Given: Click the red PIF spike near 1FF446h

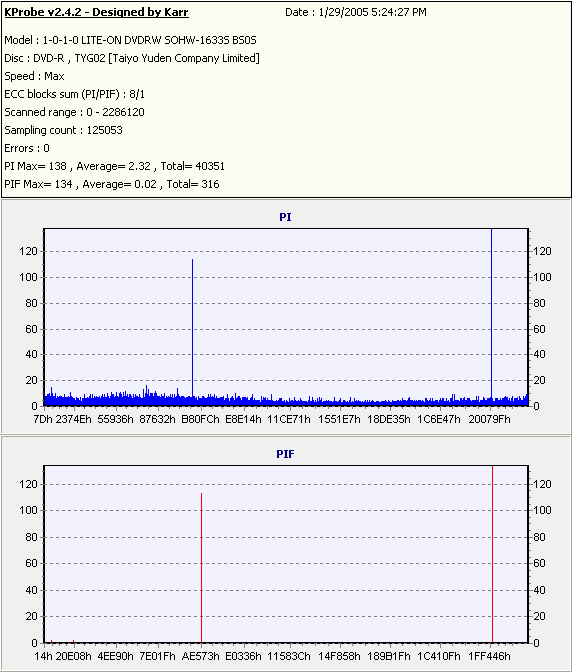Looking at the screenshot, I should pyautogui.click(x=492, y=554).
